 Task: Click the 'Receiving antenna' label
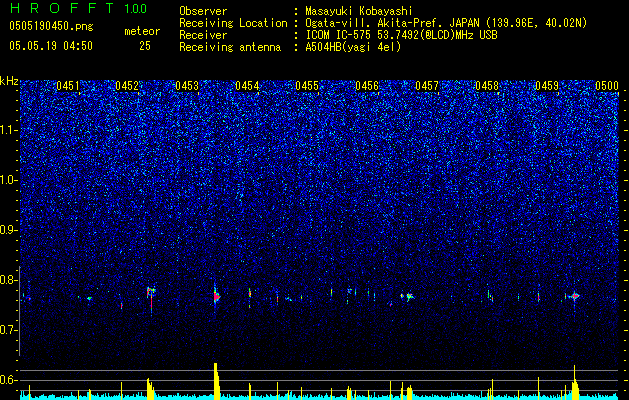click(230, 47)
